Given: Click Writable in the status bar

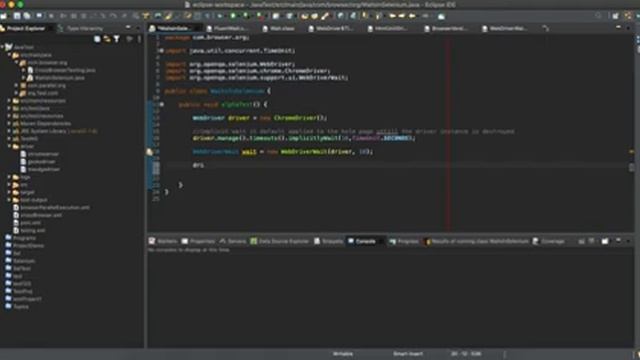Looking at the screenshot, I should pos(343,354).
